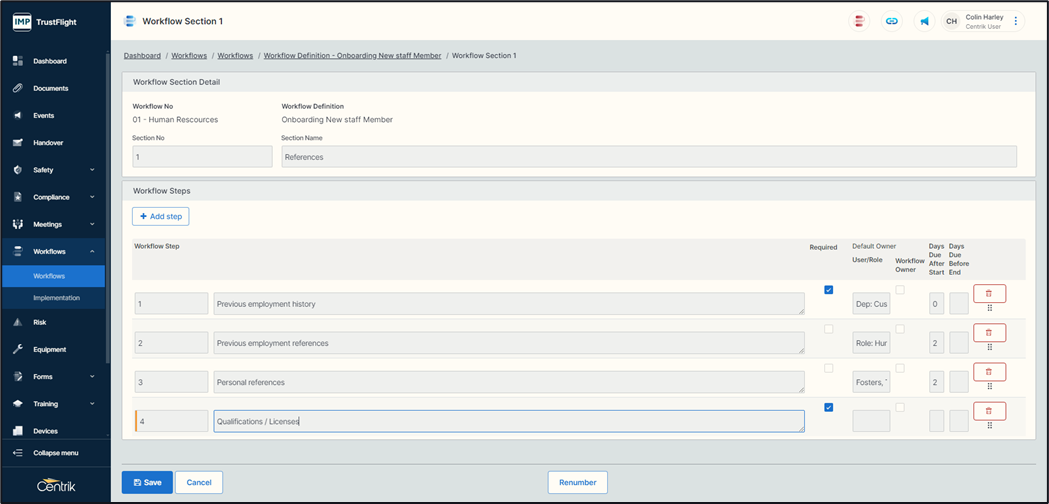Delete workflow step 1 with trash icon

(x=989, y=293)
